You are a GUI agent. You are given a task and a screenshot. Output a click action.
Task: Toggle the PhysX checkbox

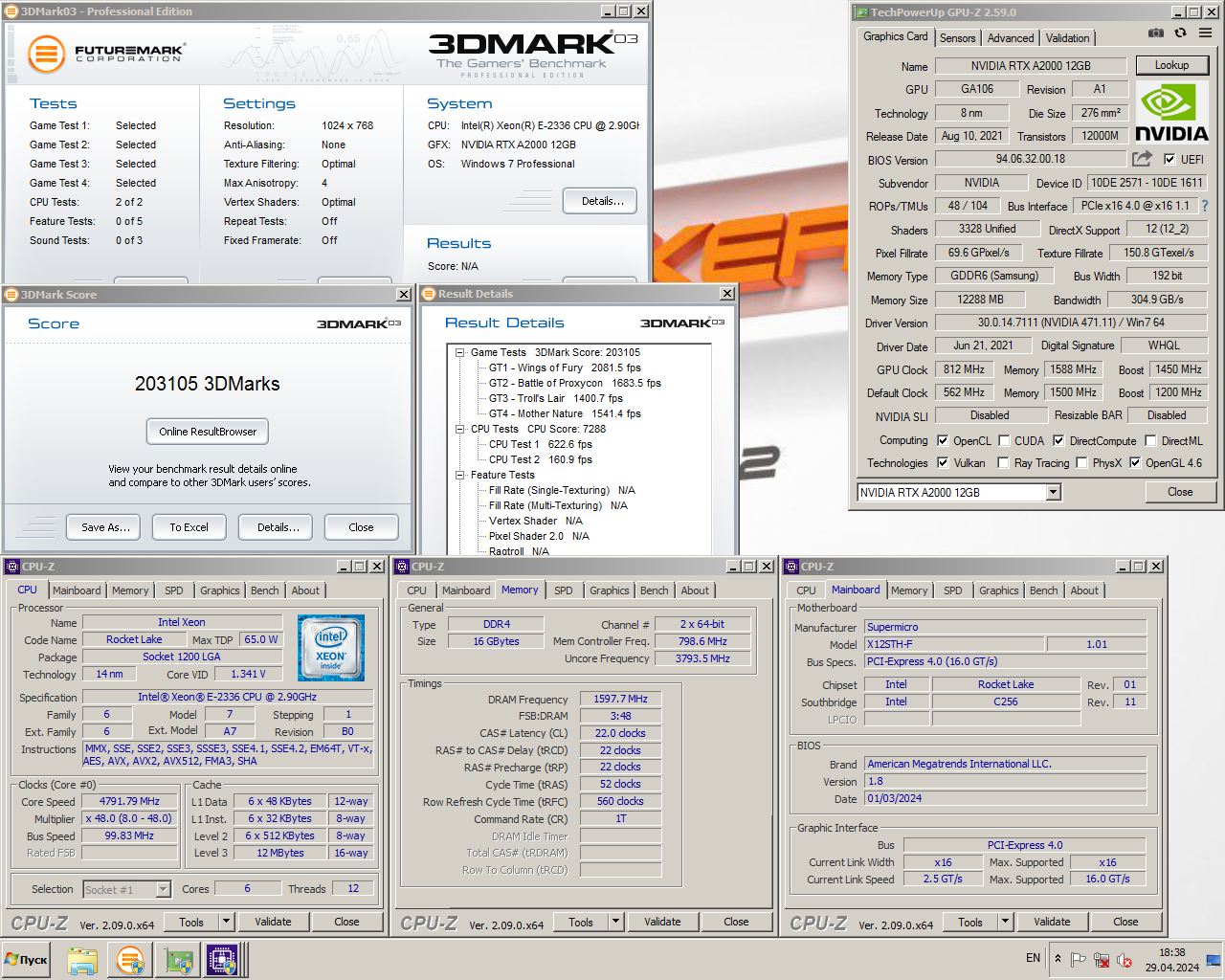(x=1081, y=463)
